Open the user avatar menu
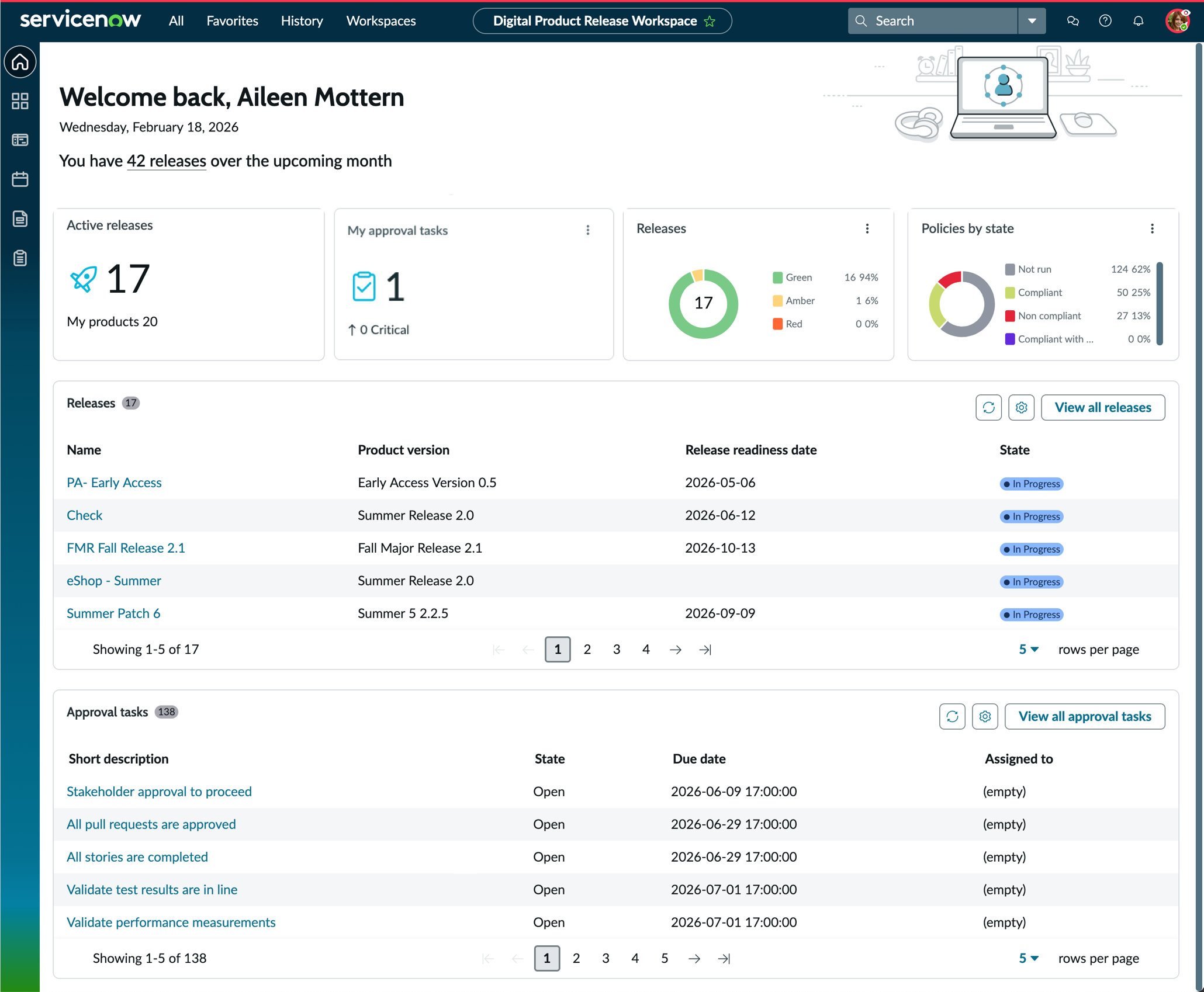Viewport: 1204px width, 992px height. (1177, 21)
